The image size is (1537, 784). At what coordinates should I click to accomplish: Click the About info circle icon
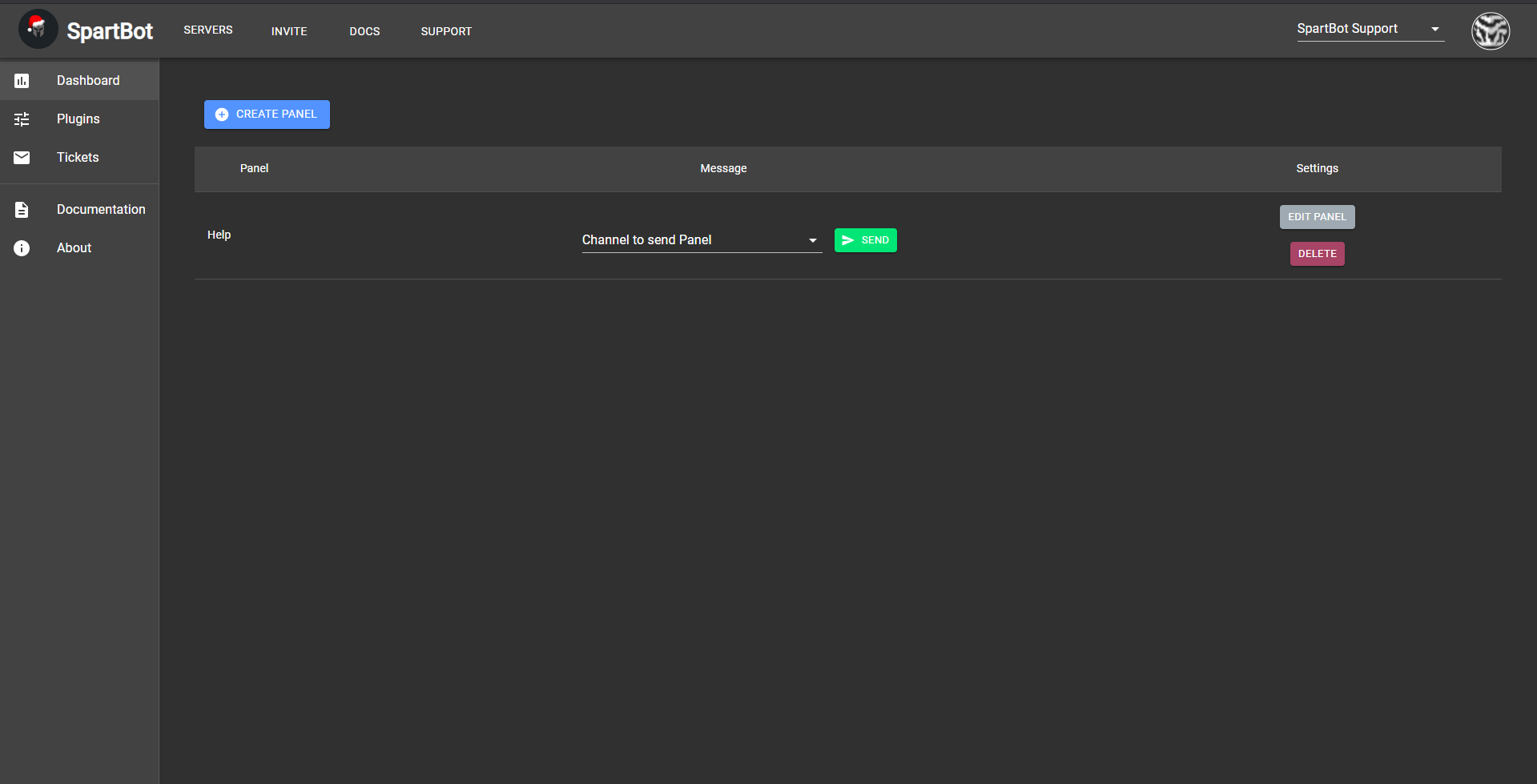click(x=22, y=248)
